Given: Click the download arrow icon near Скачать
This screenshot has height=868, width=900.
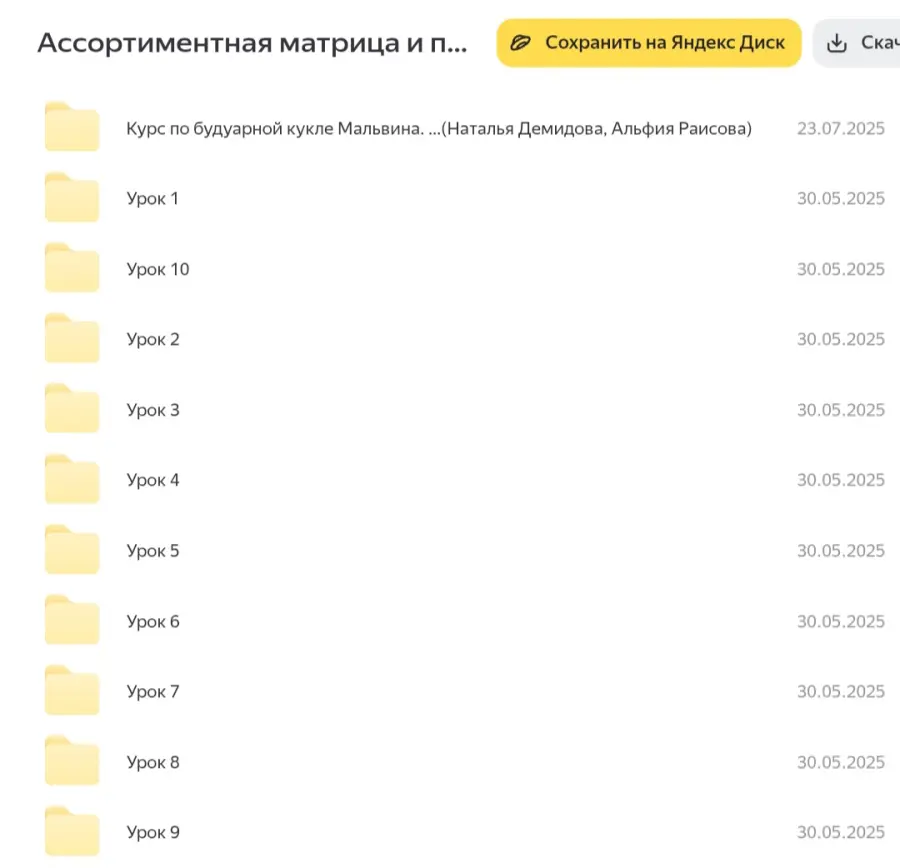Looking at the screenshot, I should [836, 42].
